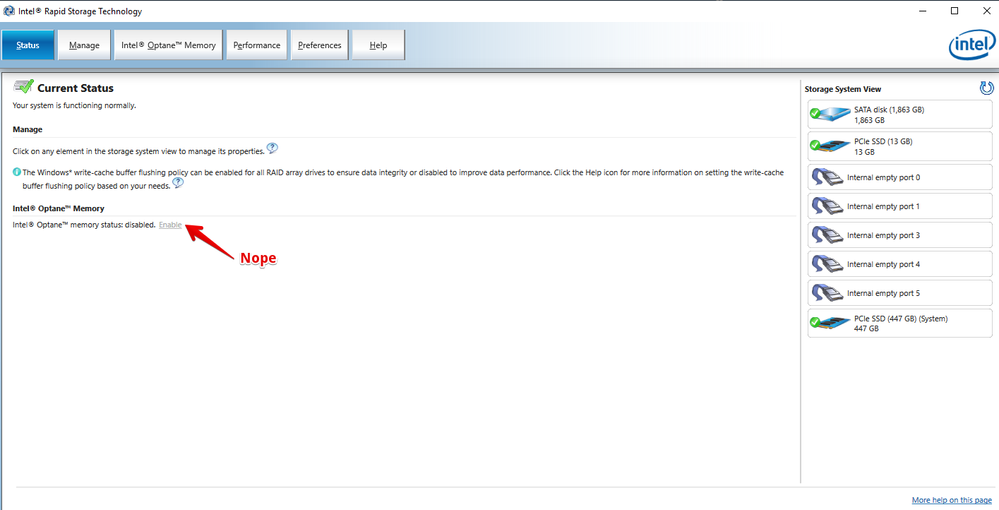Click the 'Storage System View' heading
The height and width of the screenshot is (510, 999).
(843, 89)
